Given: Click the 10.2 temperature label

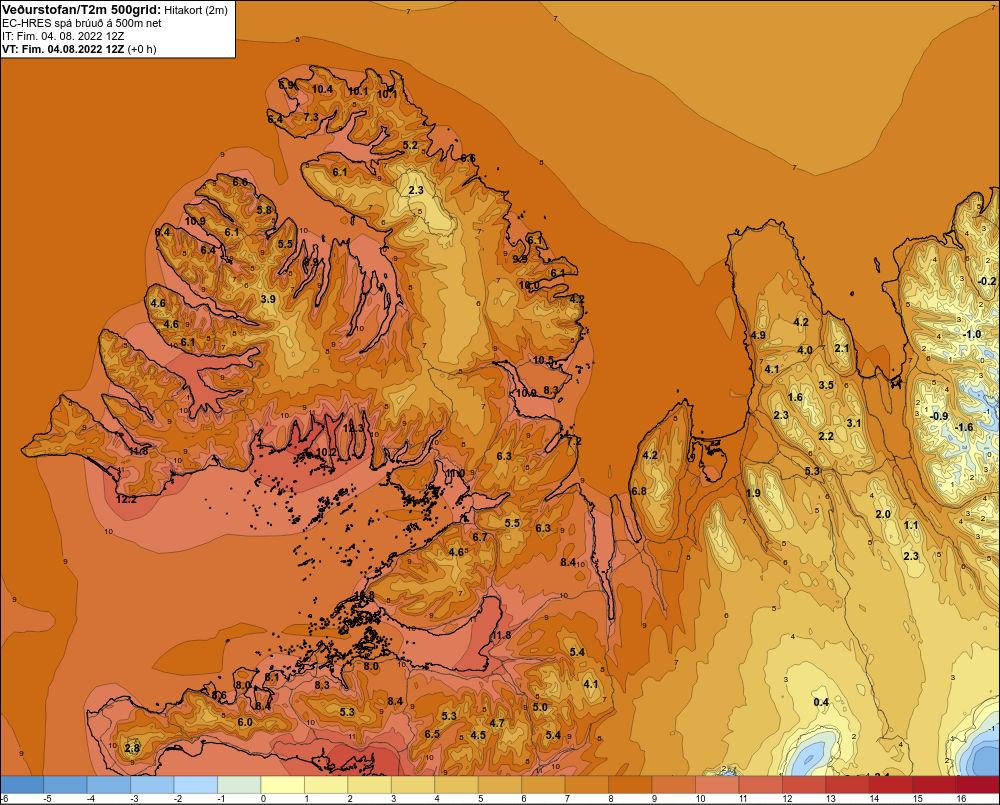Looking at the screenshot, I should tap(326, 452).
